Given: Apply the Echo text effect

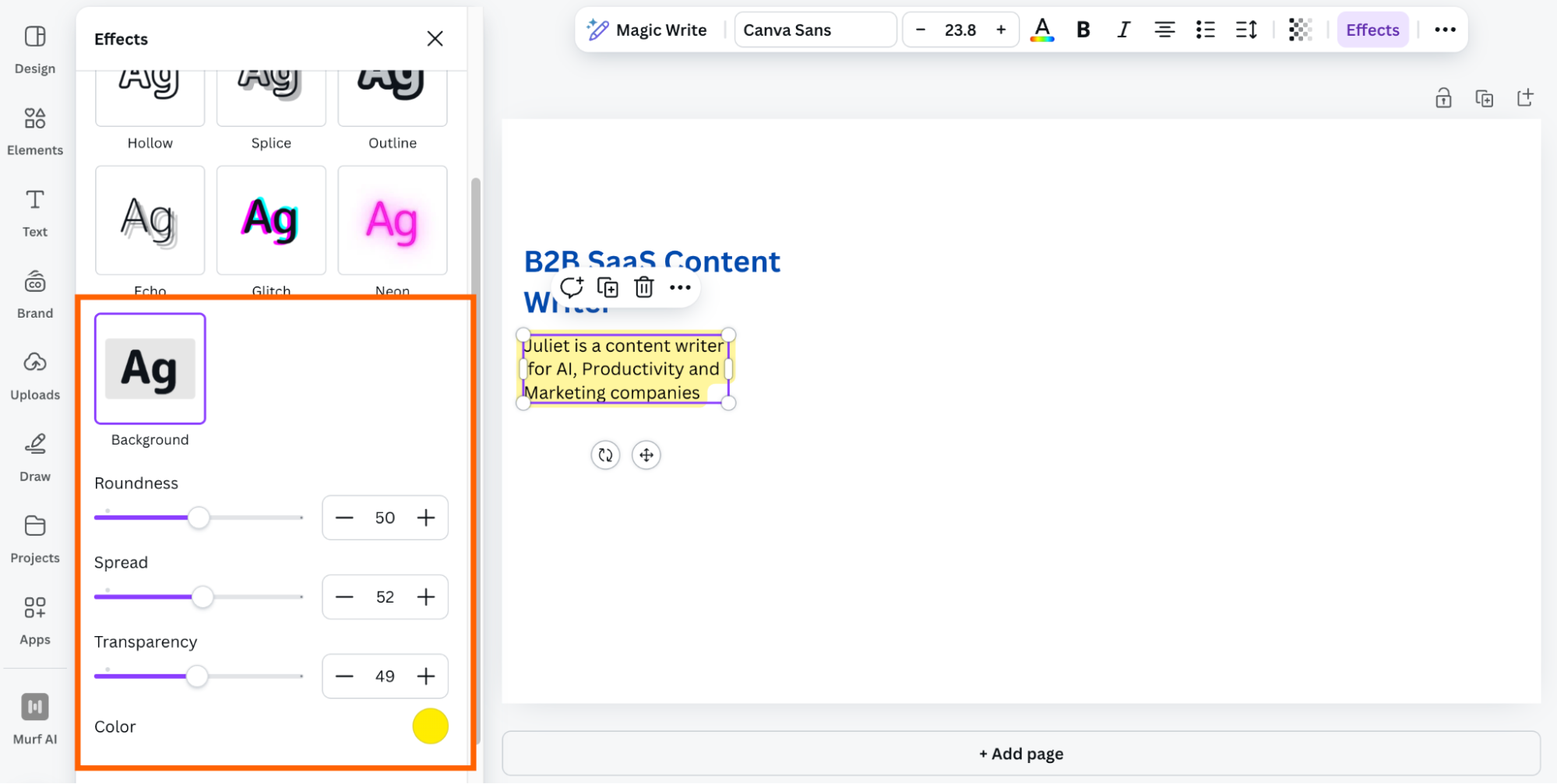Looking at the screenshot, I should 150,220.
